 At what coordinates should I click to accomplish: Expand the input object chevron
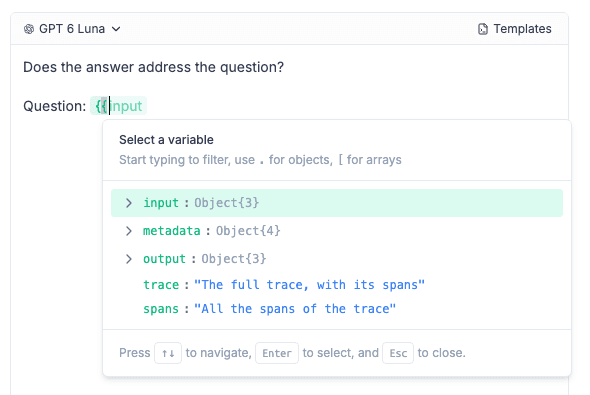(129, 203)
